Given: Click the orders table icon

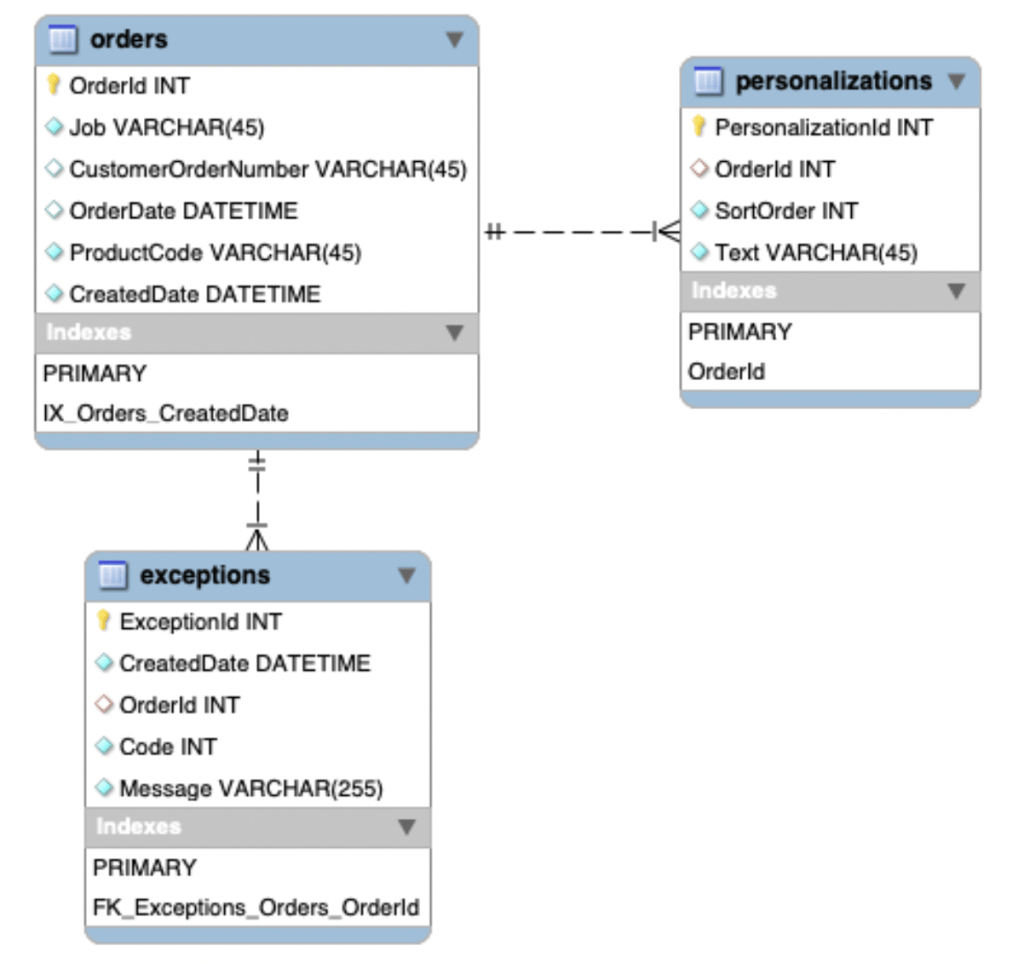Looking at the screenshot, I should [63, 39].
